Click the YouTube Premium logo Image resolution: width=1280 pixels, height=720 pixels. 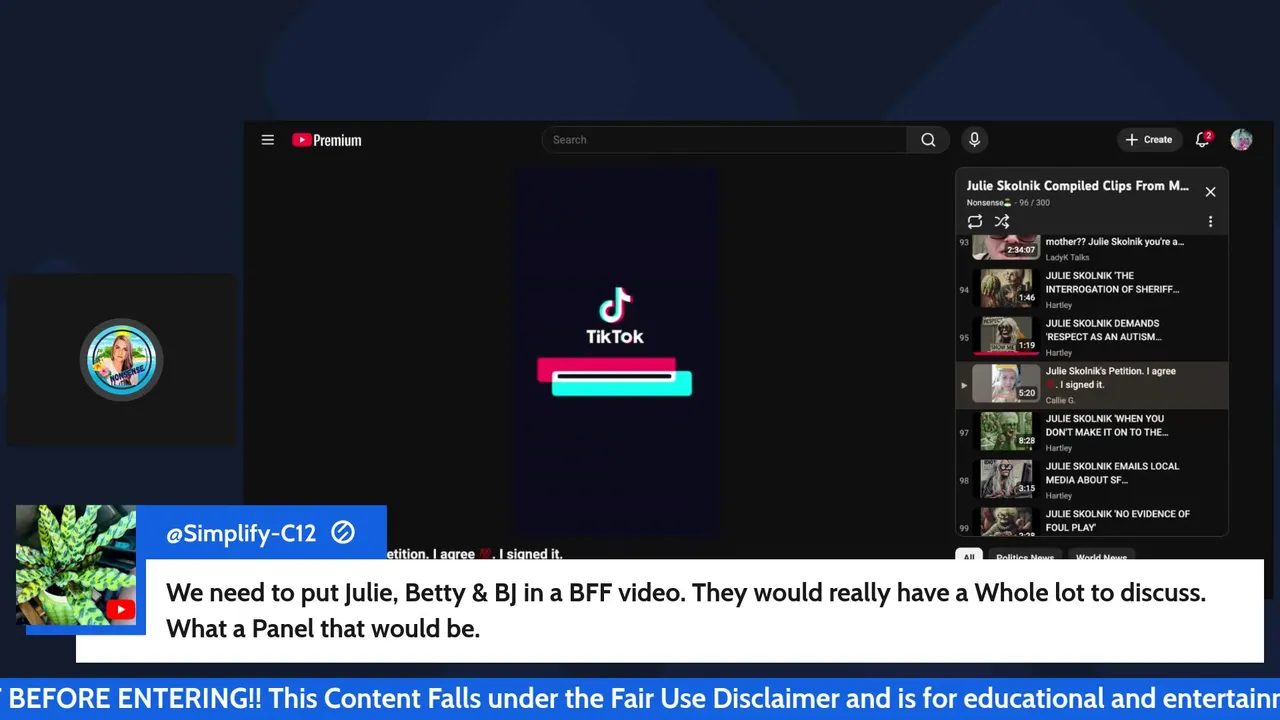327,140
